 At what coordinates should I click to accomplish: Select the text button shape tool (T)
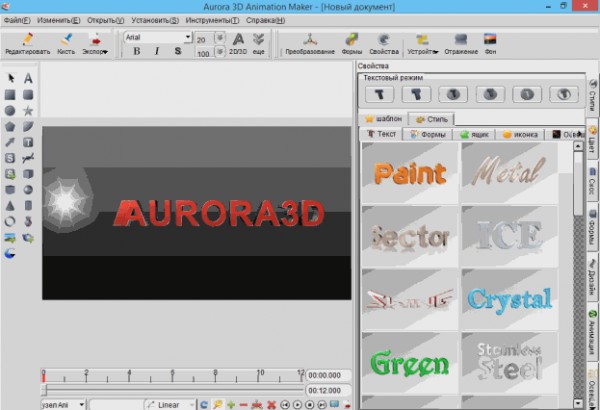28,142
